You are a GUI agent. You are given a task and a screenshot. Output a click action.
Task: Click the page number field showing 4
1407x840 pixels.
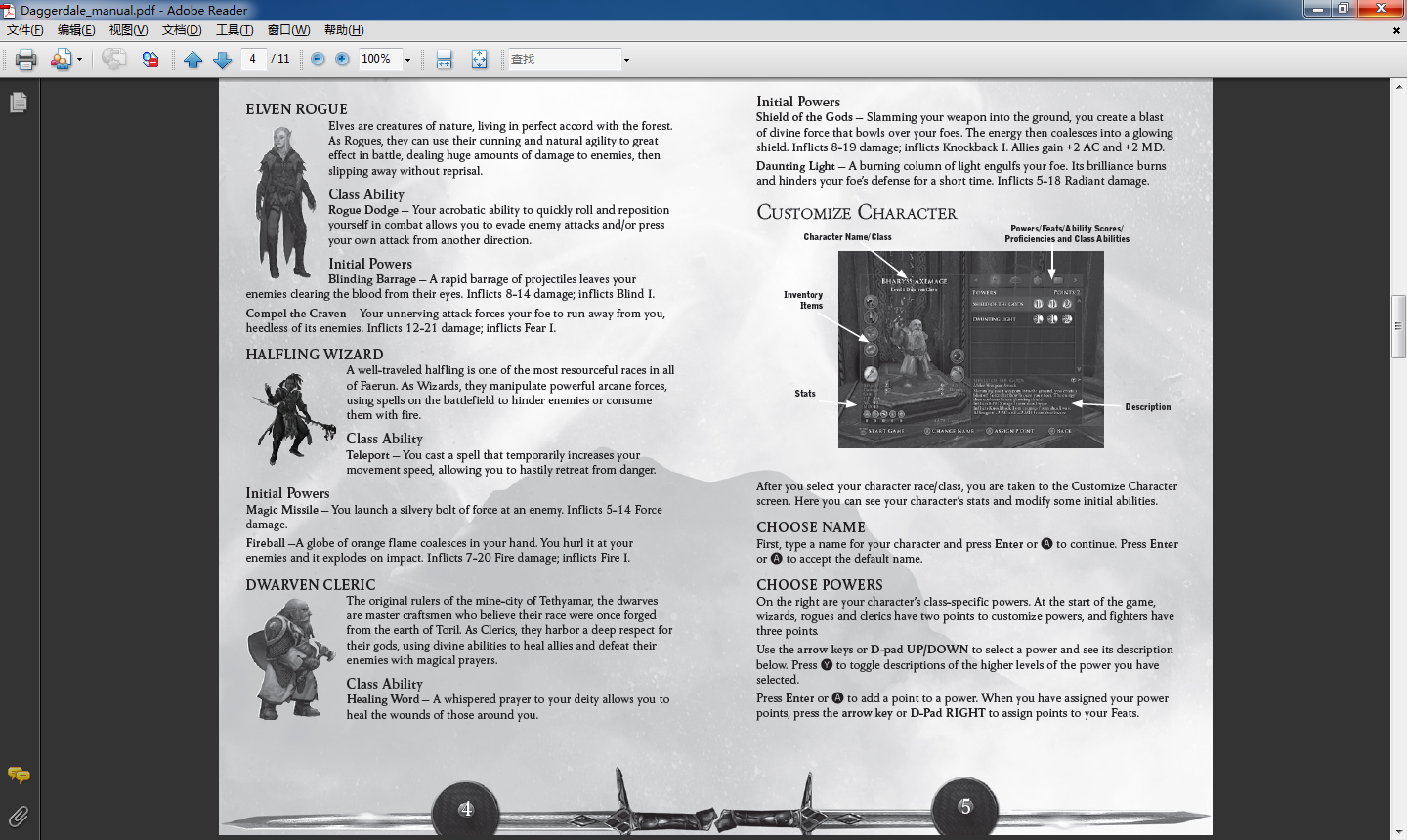tap(253, 59)
